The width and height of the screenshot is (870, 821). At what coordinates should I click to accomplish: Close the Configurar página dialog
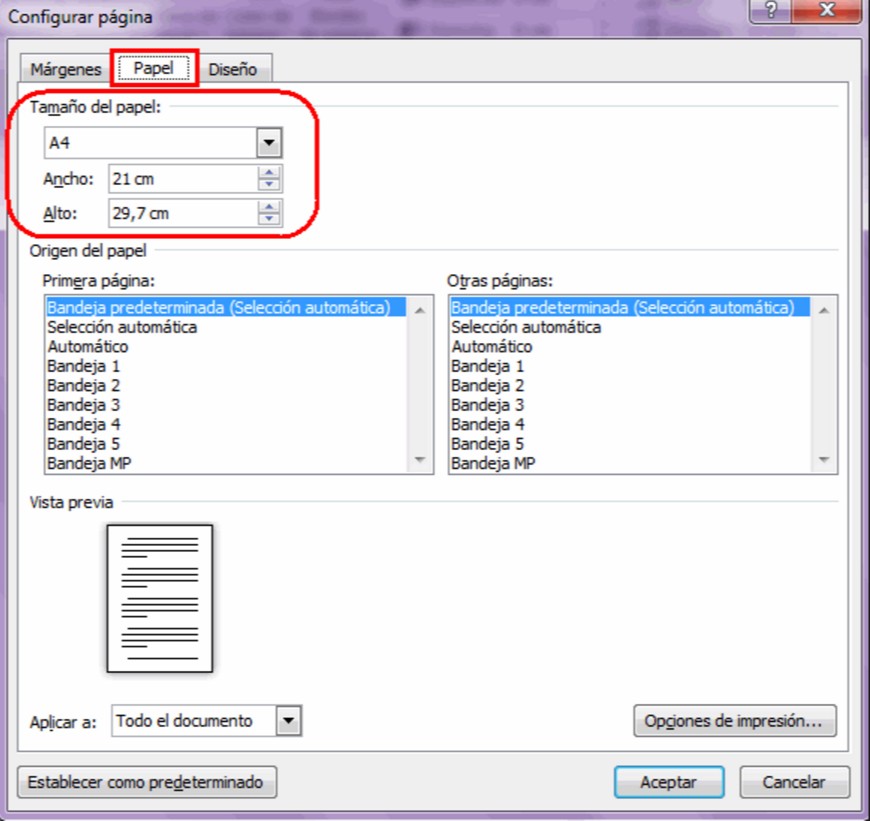(827, 10)
